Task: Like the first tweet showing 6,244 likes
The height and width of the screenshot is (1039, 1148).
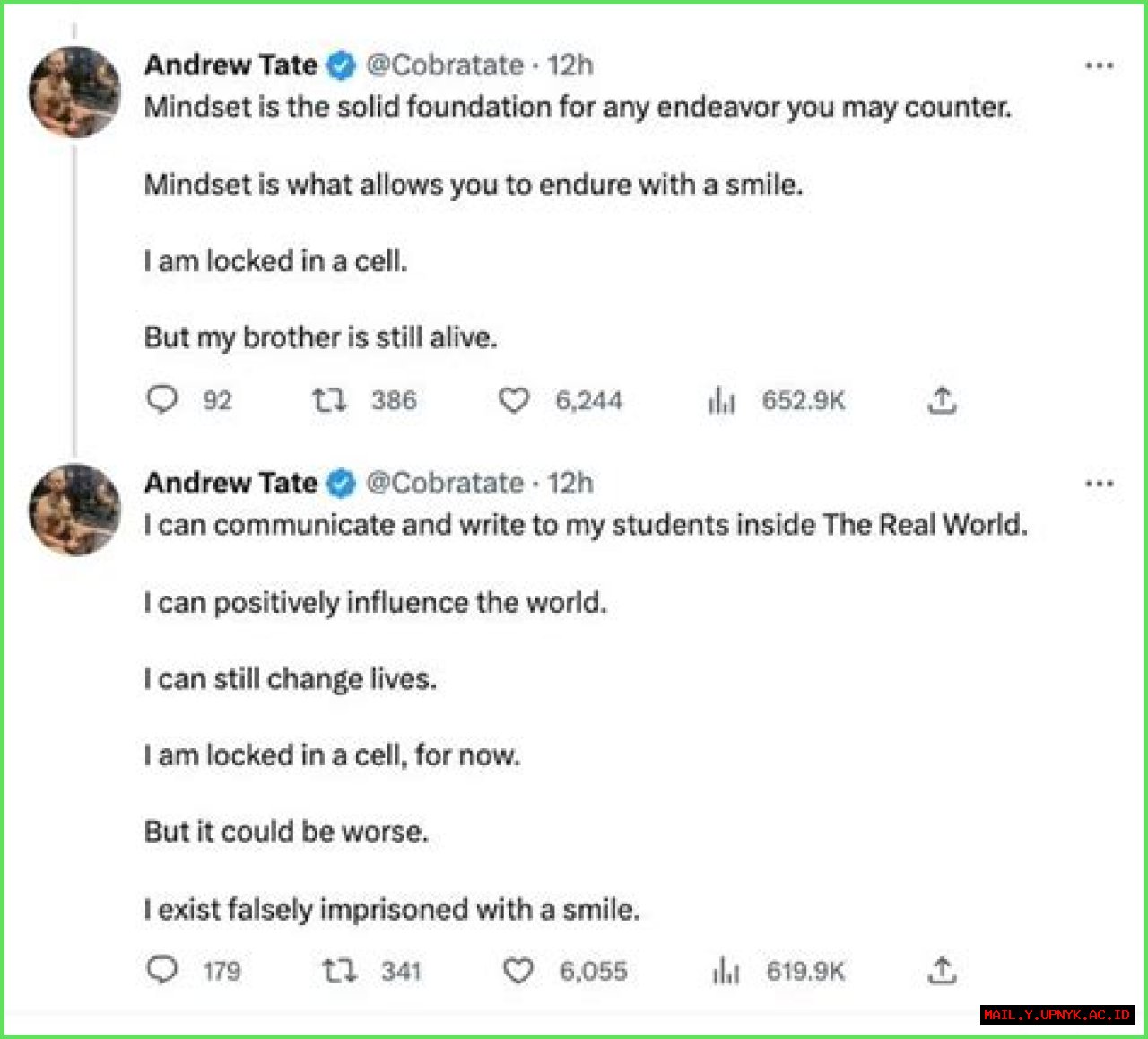Action: pos(514,401)
